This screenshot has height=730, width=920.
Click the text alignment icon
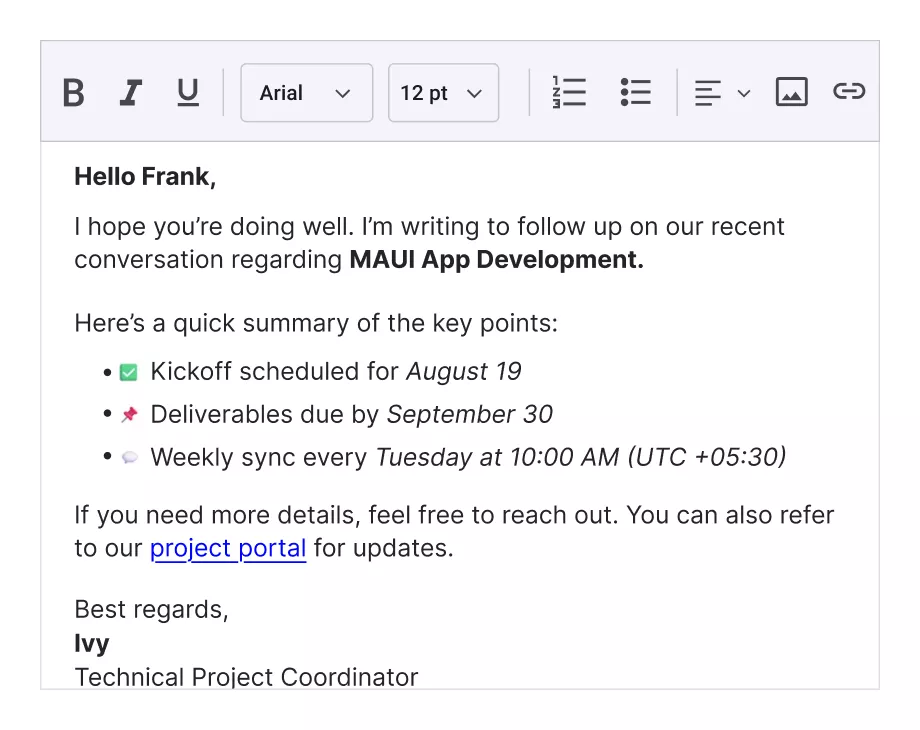(x=708, y=93)
